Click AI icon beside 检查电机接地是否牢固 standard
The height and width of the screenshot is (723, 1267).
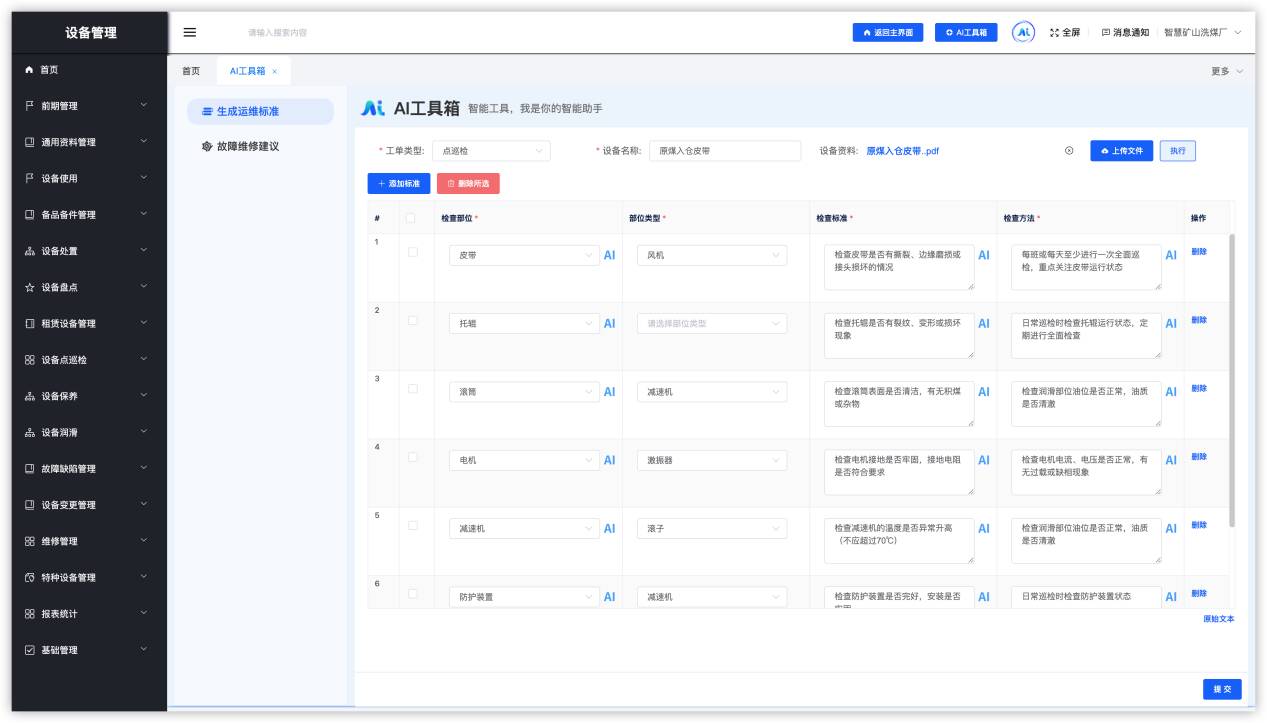pos(984,460)
